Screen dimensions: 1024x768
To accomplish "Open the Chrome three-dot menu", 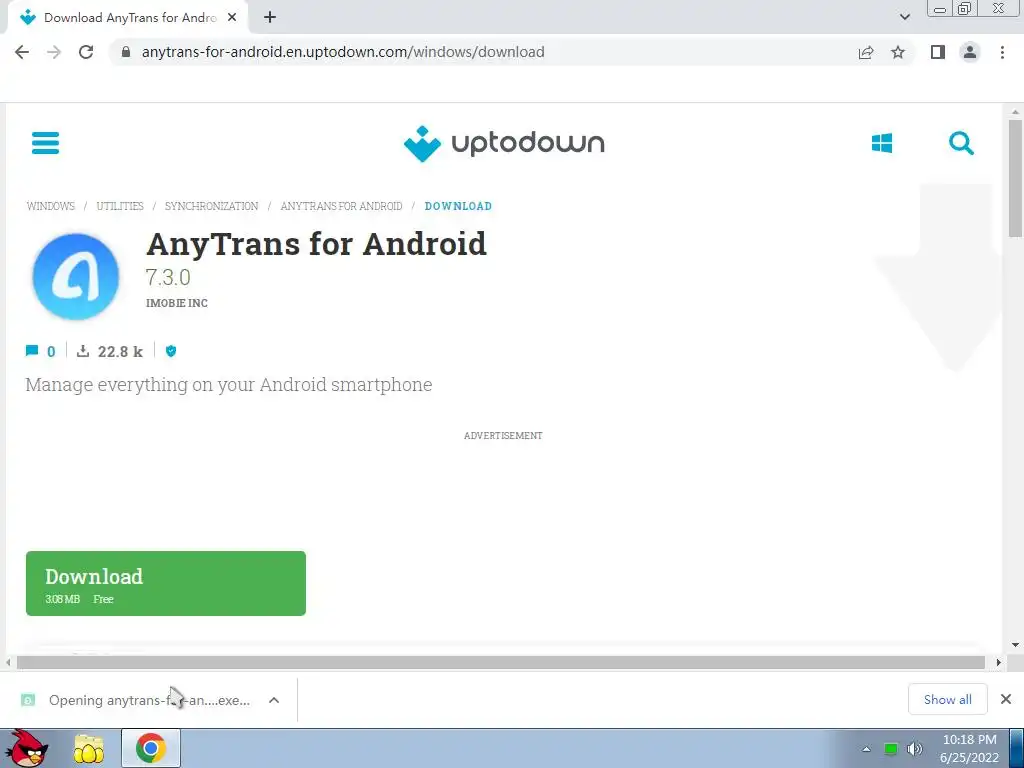I will pos(1002,52).
